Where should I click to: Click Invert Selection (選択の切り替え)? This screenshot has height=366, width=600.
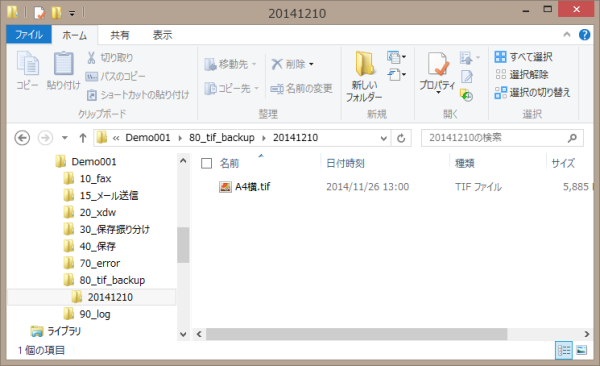(x=532, y=92)
